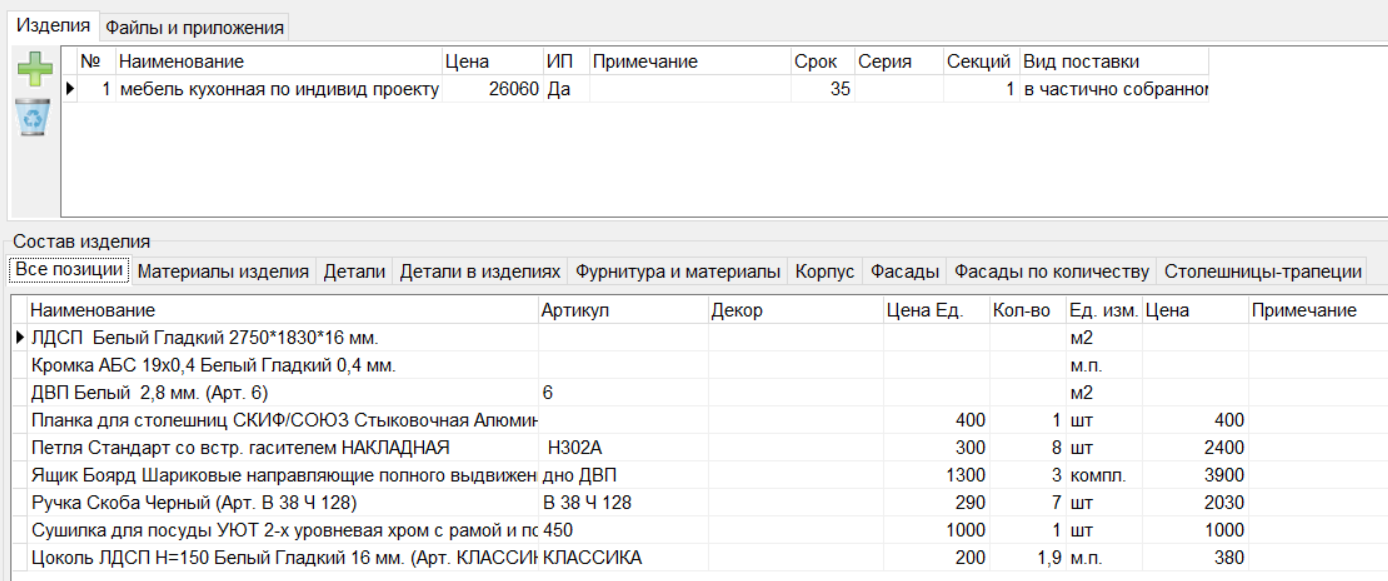Screen dimensions: 1388x581
Task: Switch to Фасады по количеству tab
Action: (1051, 271)
